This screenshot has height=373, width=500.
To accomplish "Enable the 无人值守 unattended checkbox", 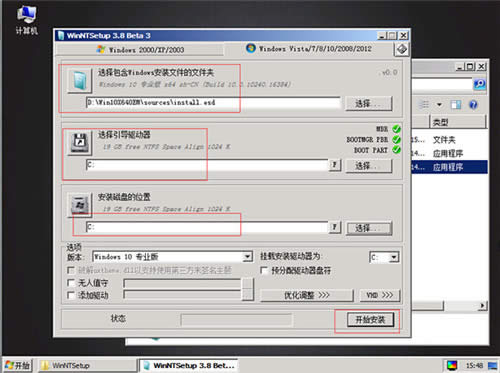I will pyautogui.click(x=71, y=283).
